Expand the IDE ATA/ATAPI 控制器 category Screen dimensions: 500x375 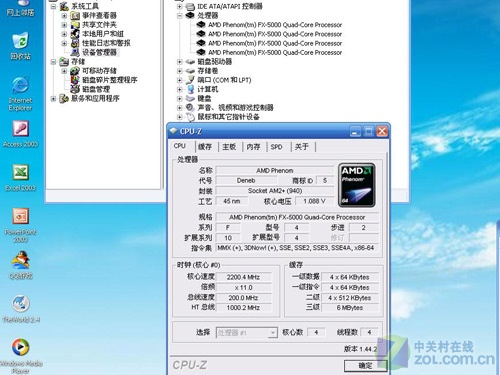pyautogui.click(x=179, y=6)
